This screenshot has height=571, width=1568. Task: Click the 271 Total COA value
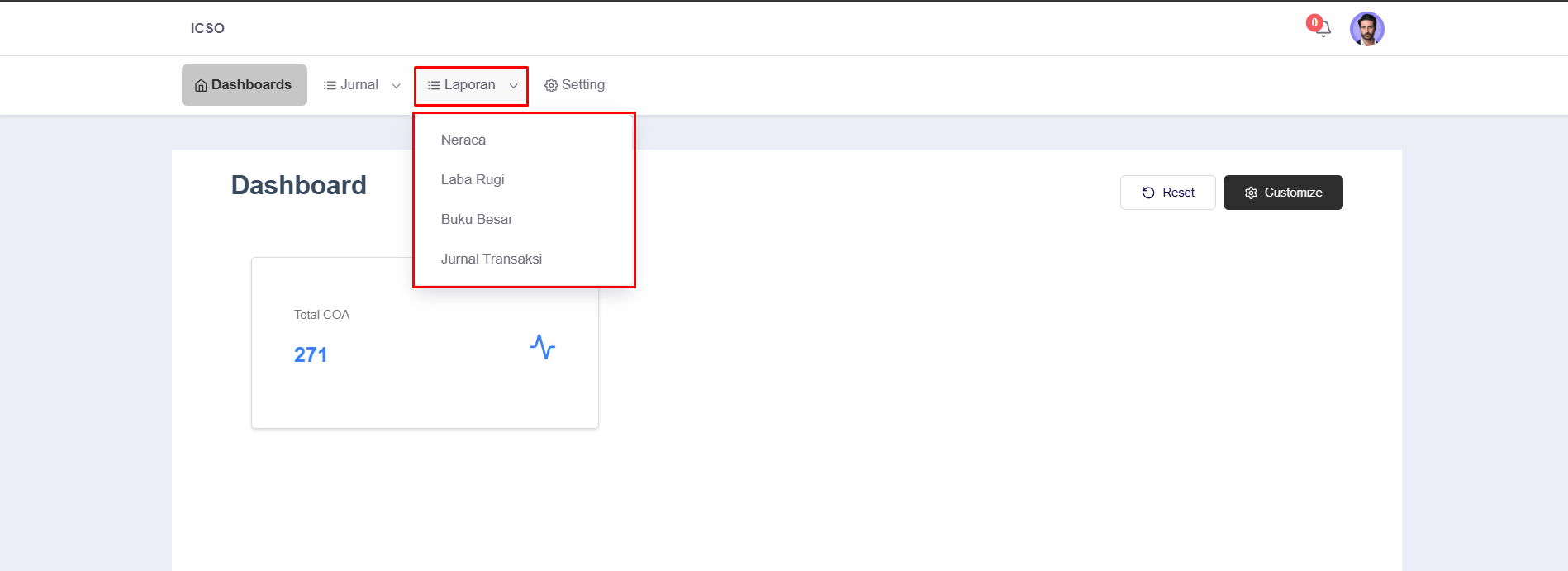click(x=311, y=355)
